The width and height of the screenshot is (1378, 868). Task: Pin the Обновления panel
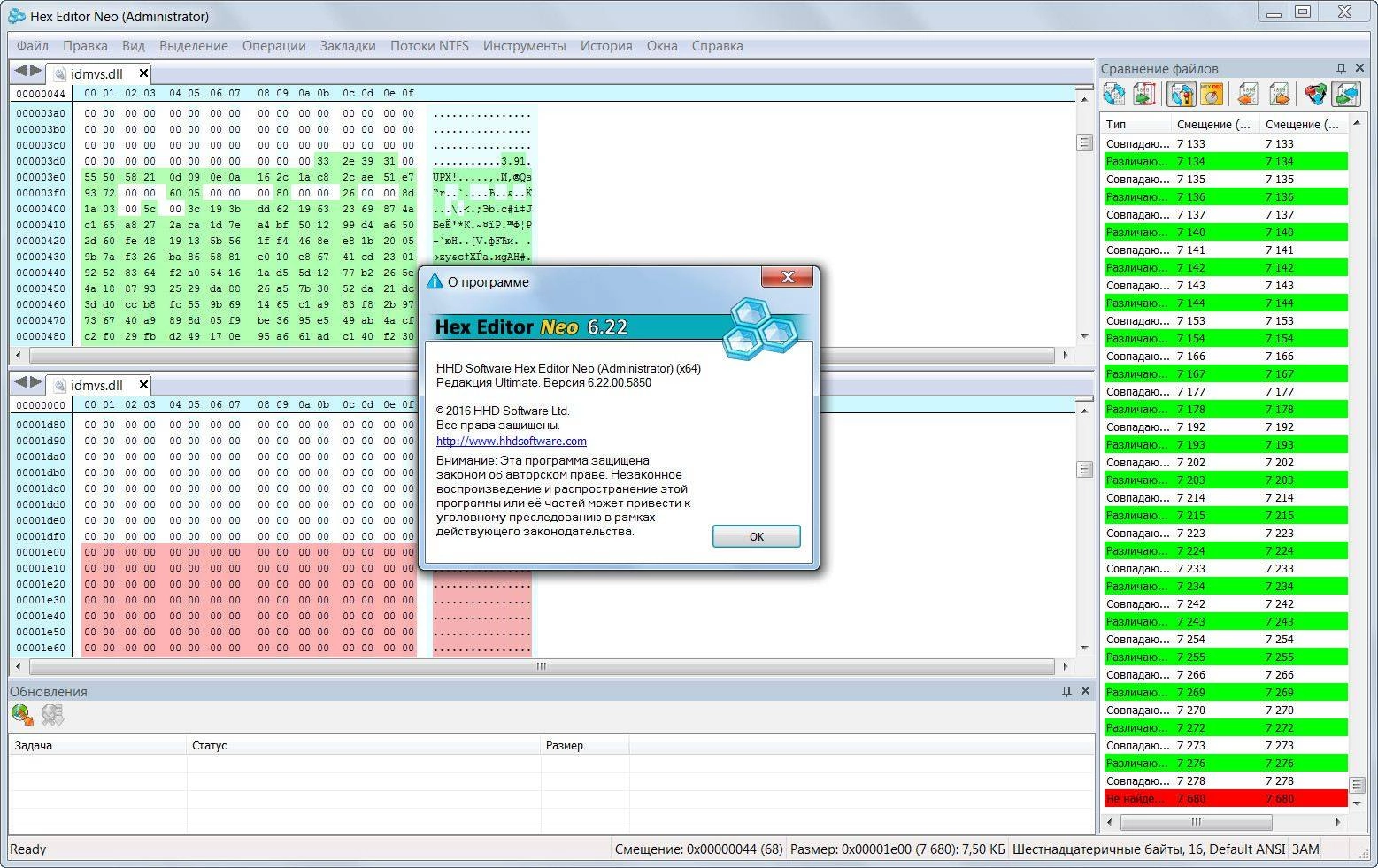pos(1066,691)
